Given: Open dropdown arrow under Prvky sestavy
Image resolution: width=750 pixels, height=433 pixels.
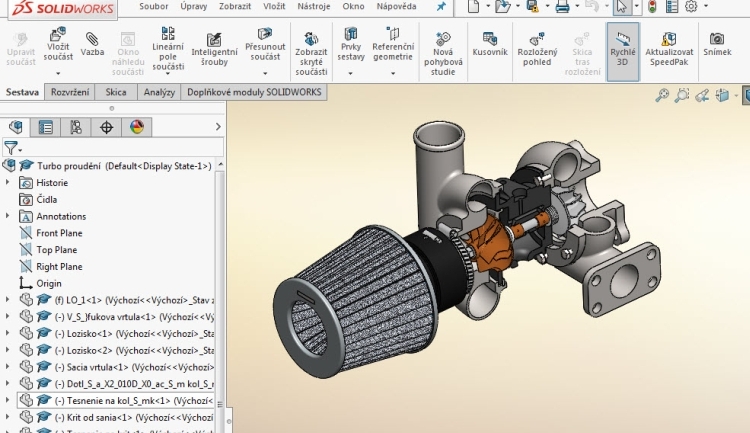Looking at the screenshot, I should 351,73.
